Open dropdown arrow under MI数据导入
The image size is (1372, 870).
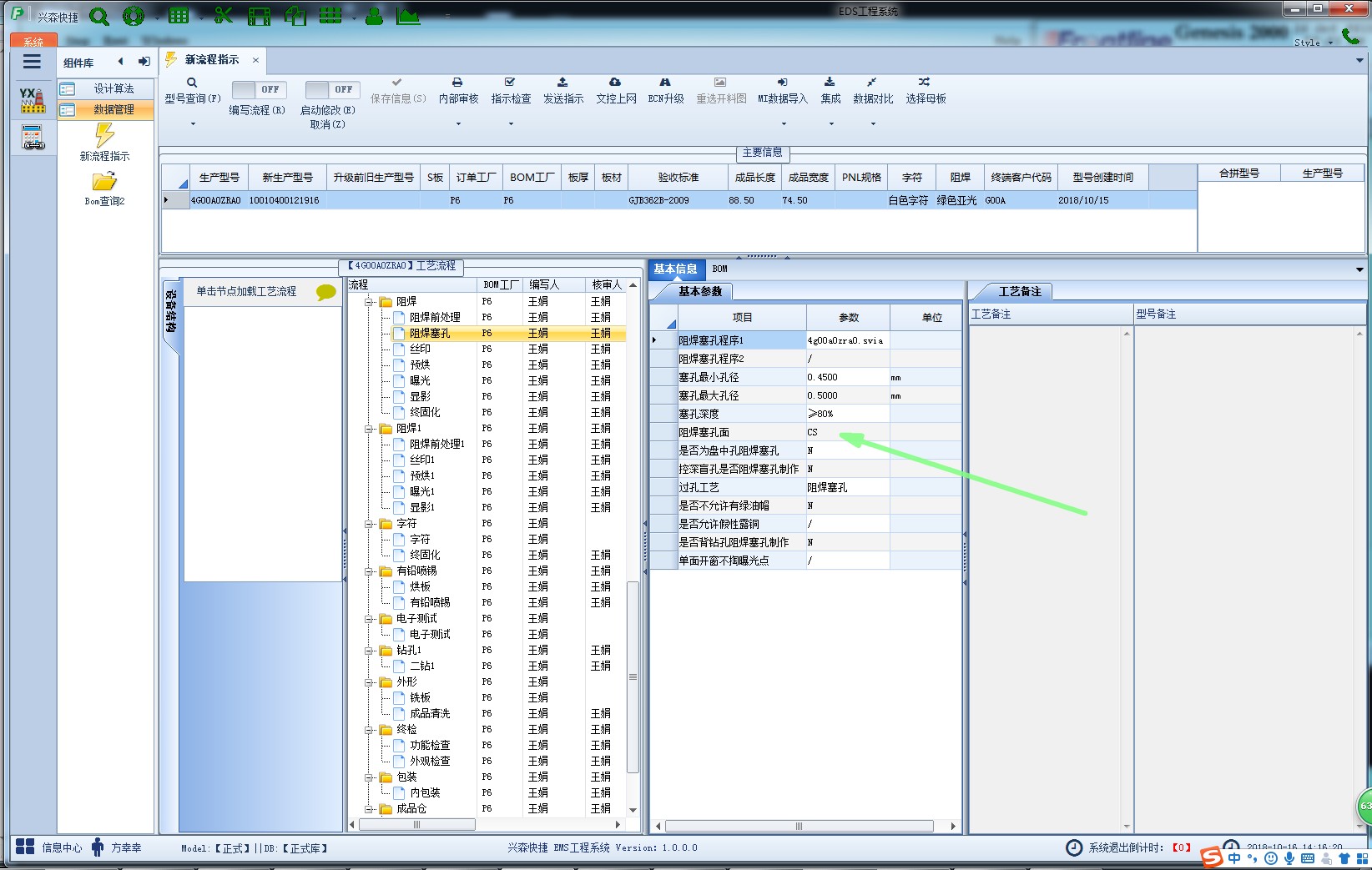[x=783, y=124]
